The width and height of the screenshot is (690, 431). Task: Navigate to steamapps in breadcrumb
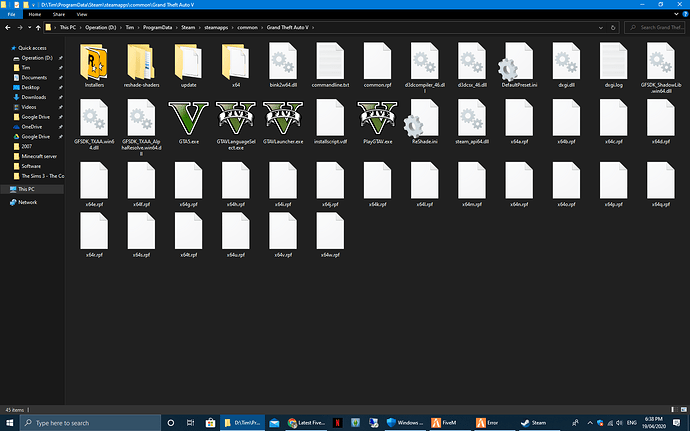[x=216, y=27]
